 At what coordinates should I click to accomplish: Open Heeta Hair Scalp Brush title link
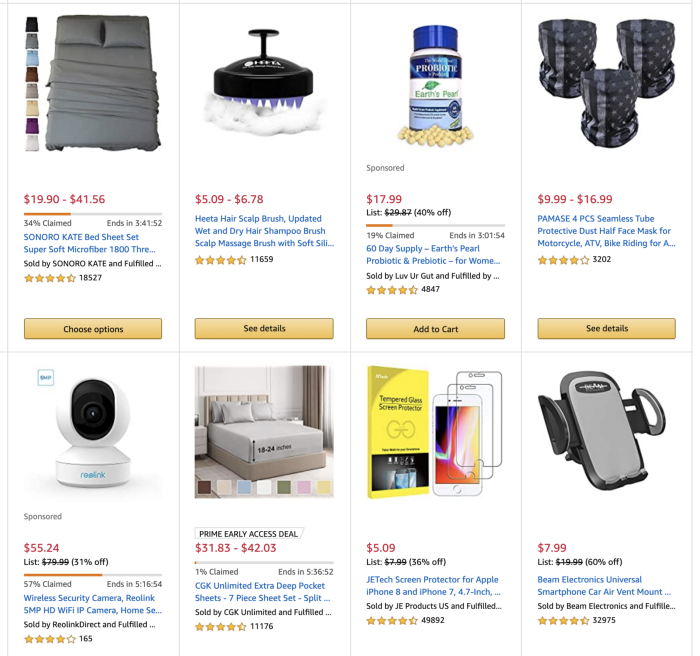click(x=264, y=231)
